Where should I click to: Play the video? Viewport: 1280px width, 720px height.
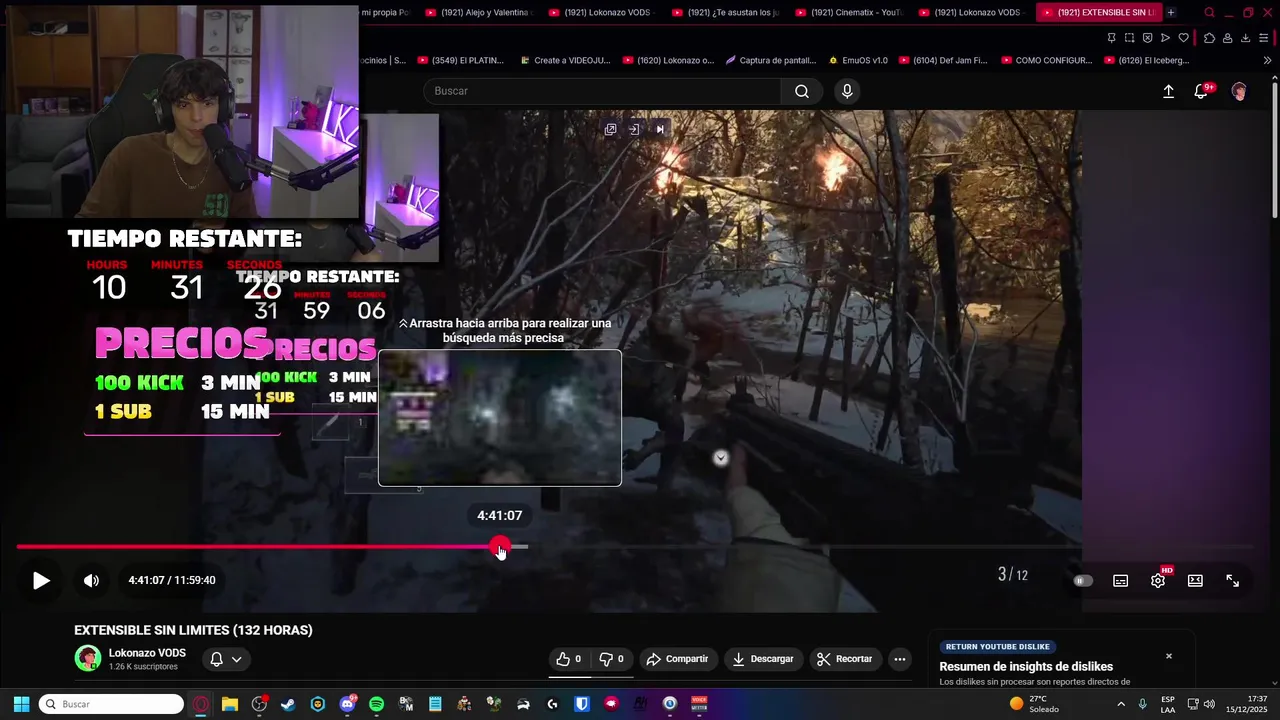41,580
